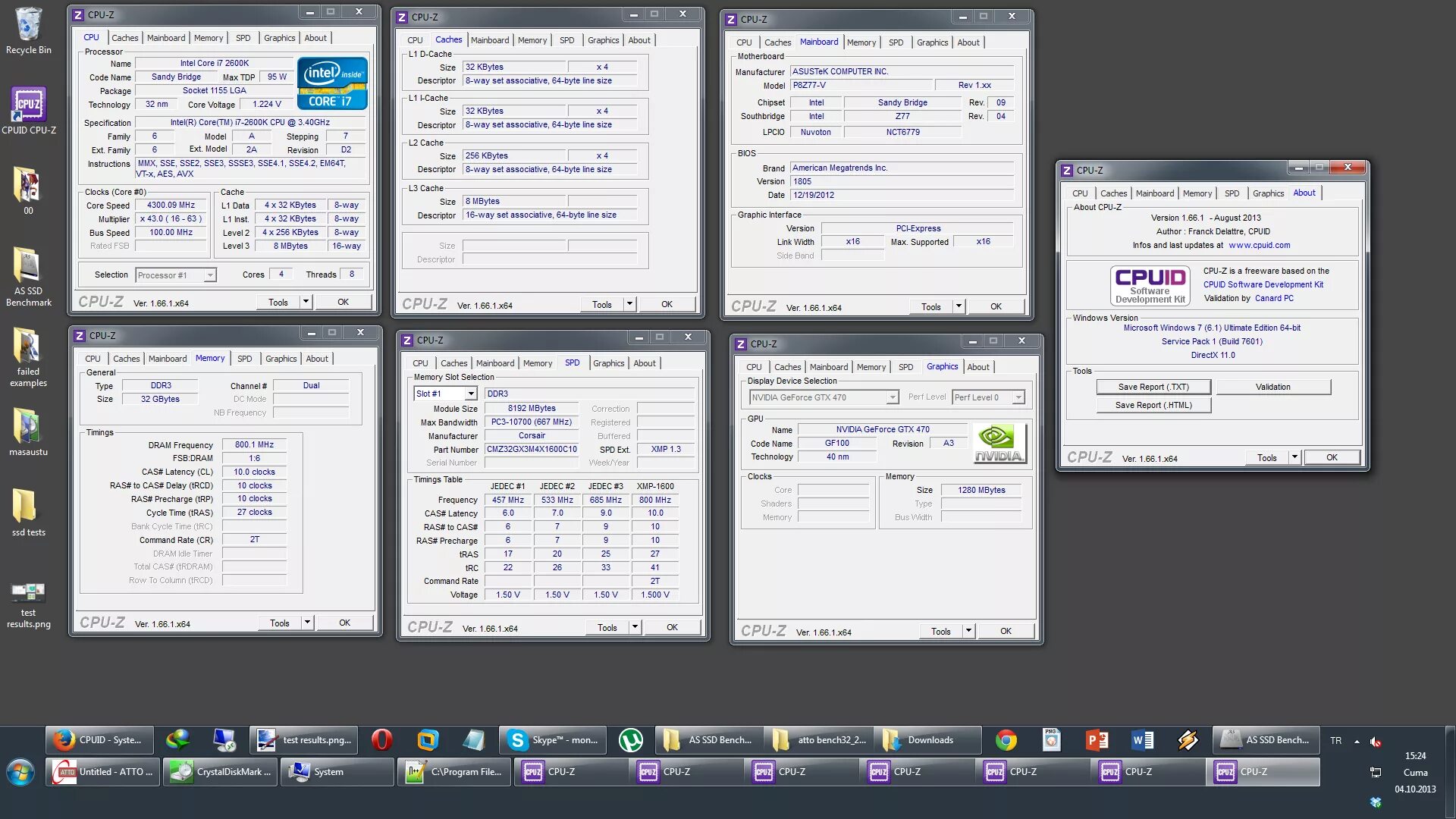1456x819 pixels.
Task: Click the uTorrent taskbar icon
Action: (x=631, y=740)
